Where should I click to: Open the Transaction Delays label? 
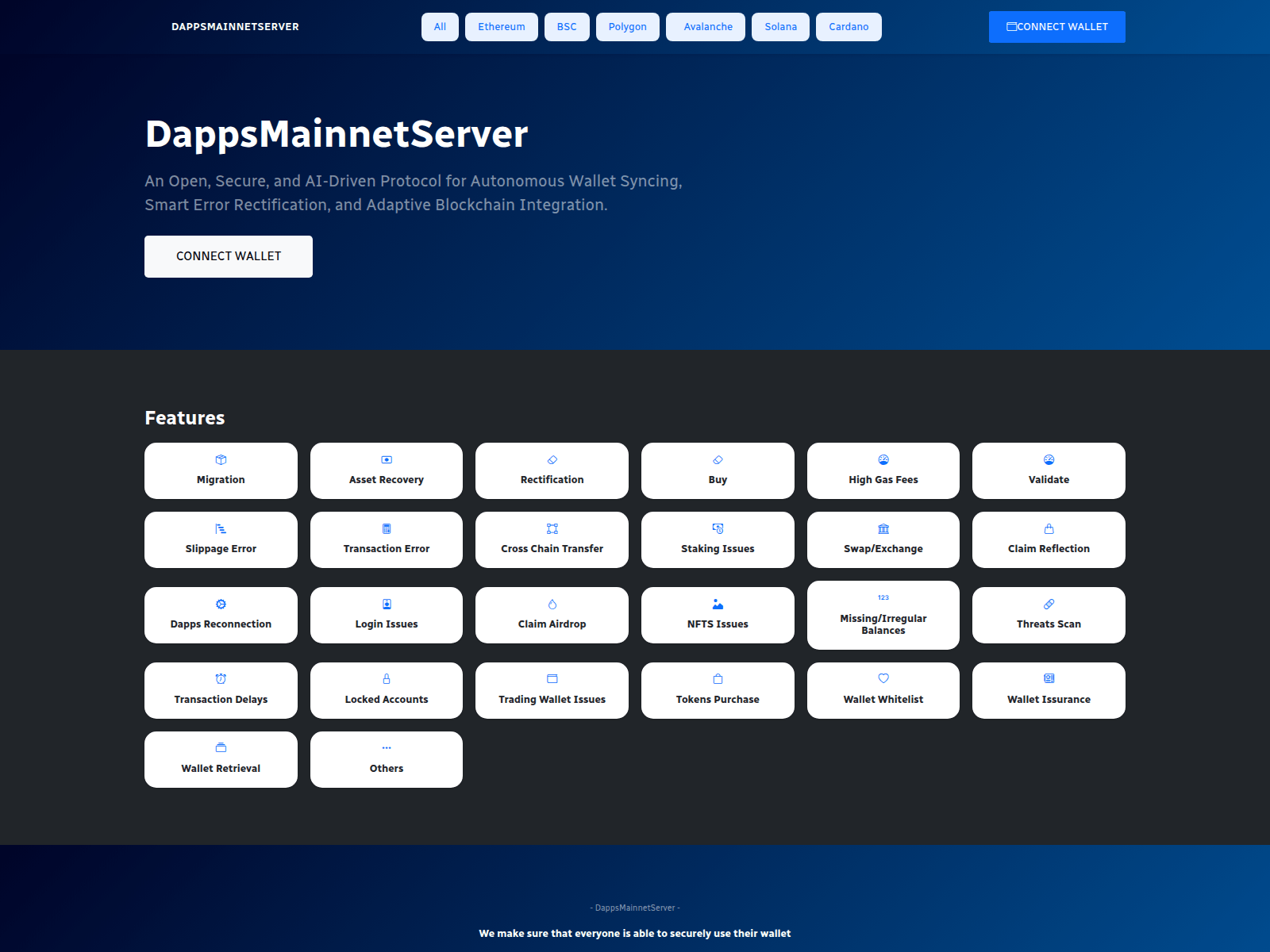pos(221,700)
